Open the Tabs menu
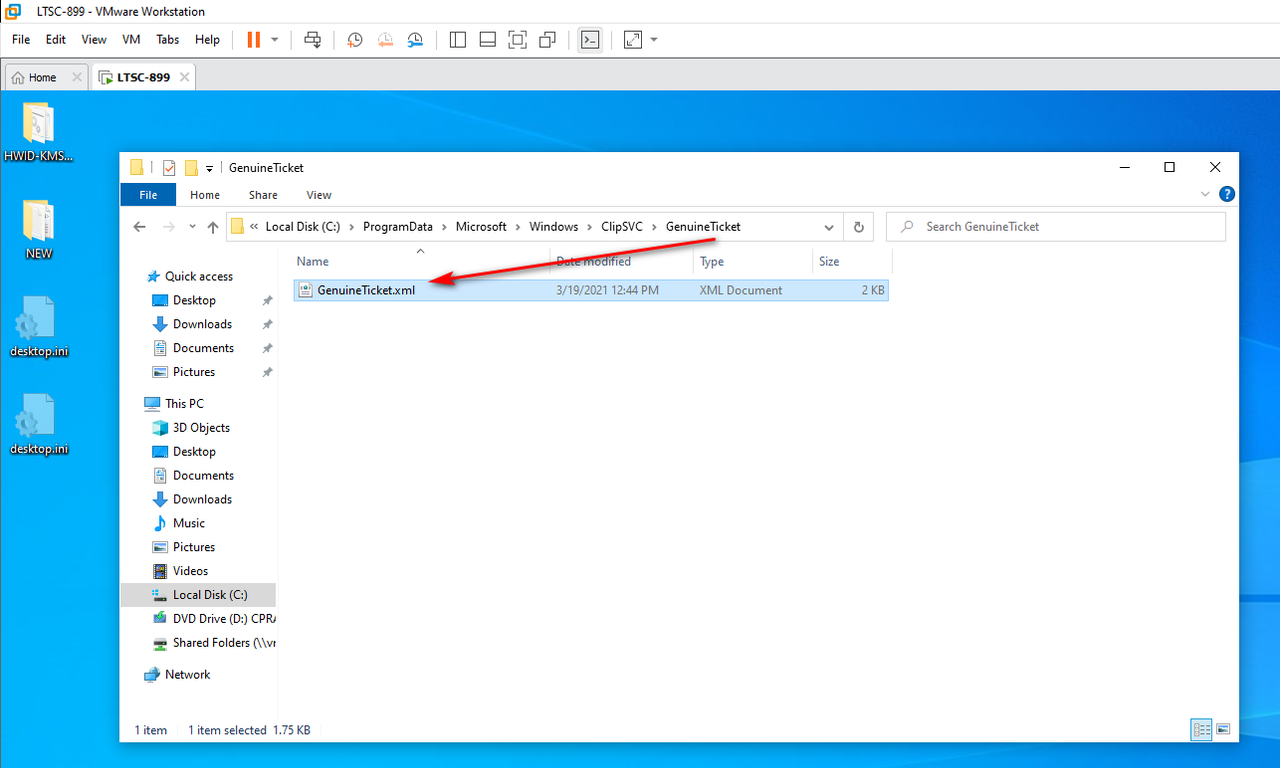 click(x=168, y=39)
